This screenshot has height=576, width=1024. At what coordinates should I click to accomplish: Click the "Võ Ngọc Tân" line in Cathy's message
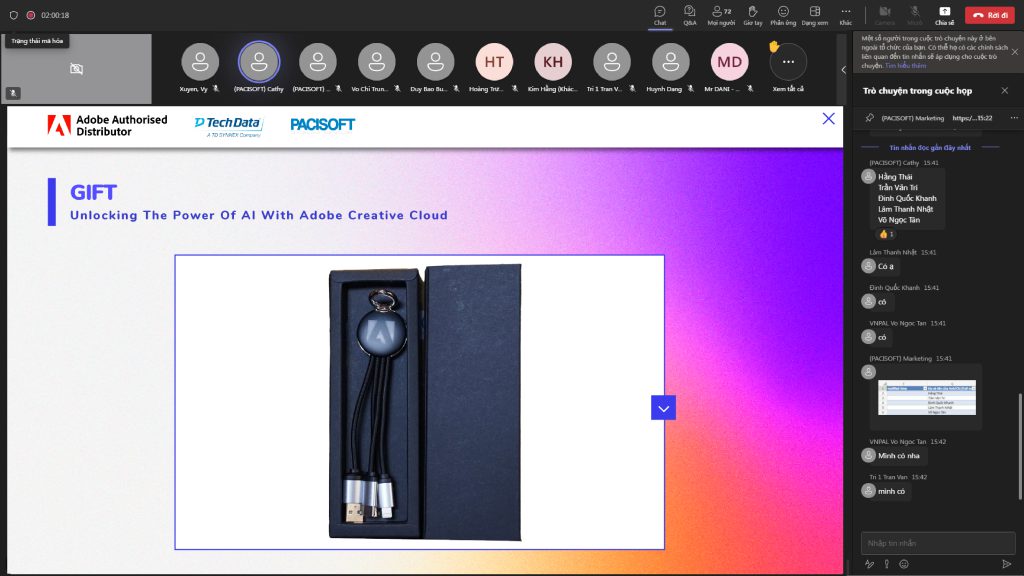[x=899, y=220]
